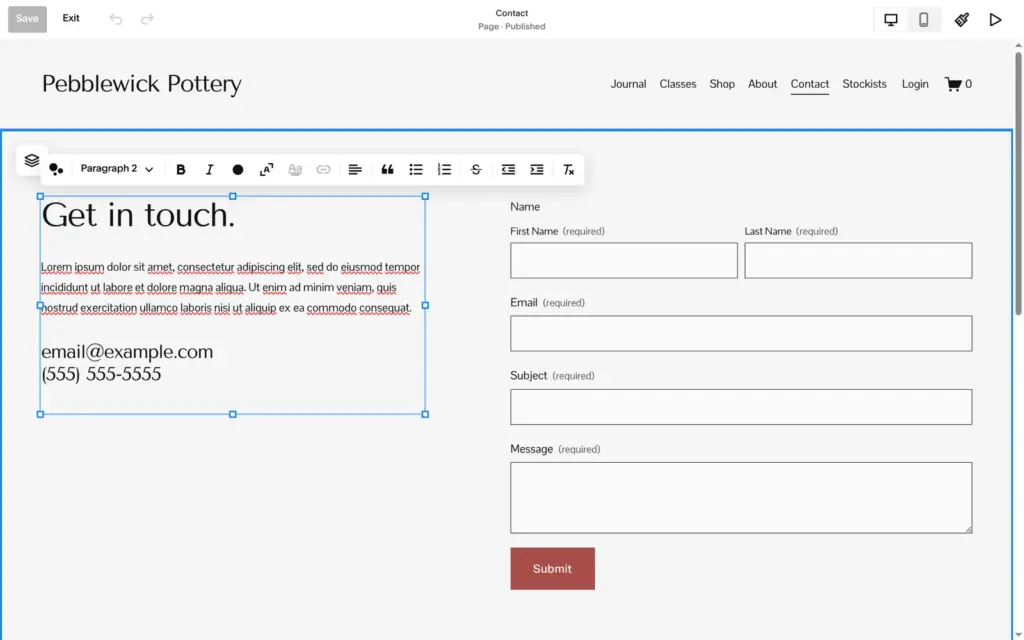Open the Classes nav link
Viewport: 1024px width, 640px height.
[678, 84]
